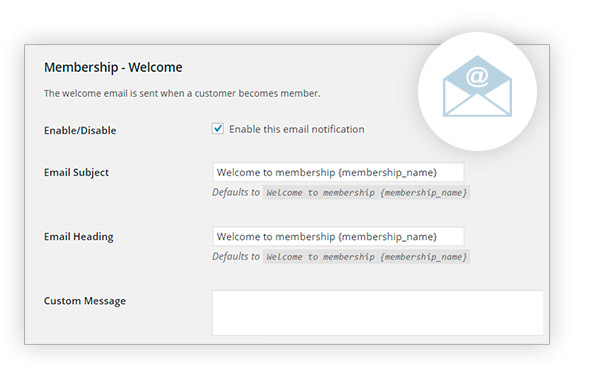This screenshot has height=387, width=602.
Task: Click the open envelope email icon
Action: [x=477, y=86]
